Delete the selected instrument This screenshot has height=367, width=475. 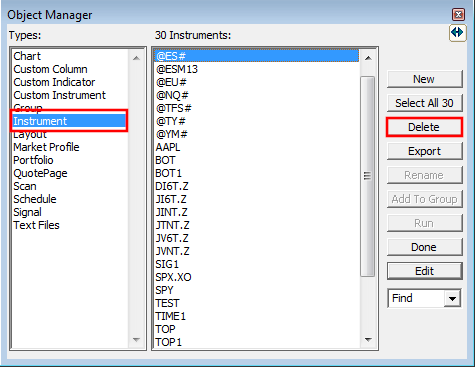click(x=424, y=127)
